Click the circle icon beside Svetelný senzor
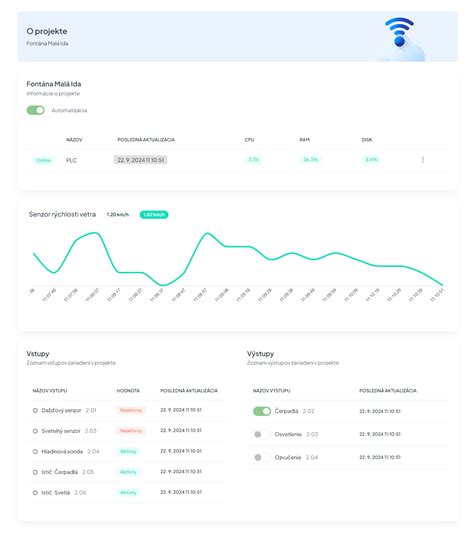The width and height of the screenshot is (474, 539). (35, 431)
